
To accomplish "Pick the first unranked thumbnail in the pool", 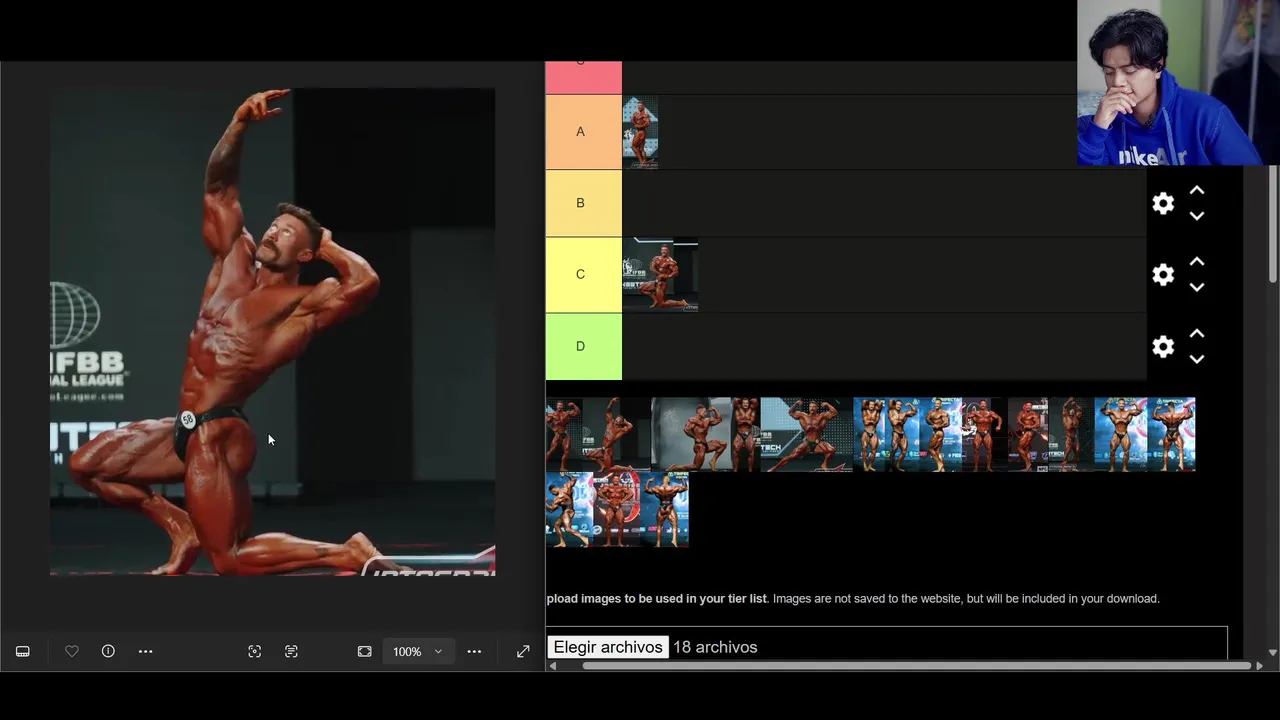I will click(x=563, y=434).
